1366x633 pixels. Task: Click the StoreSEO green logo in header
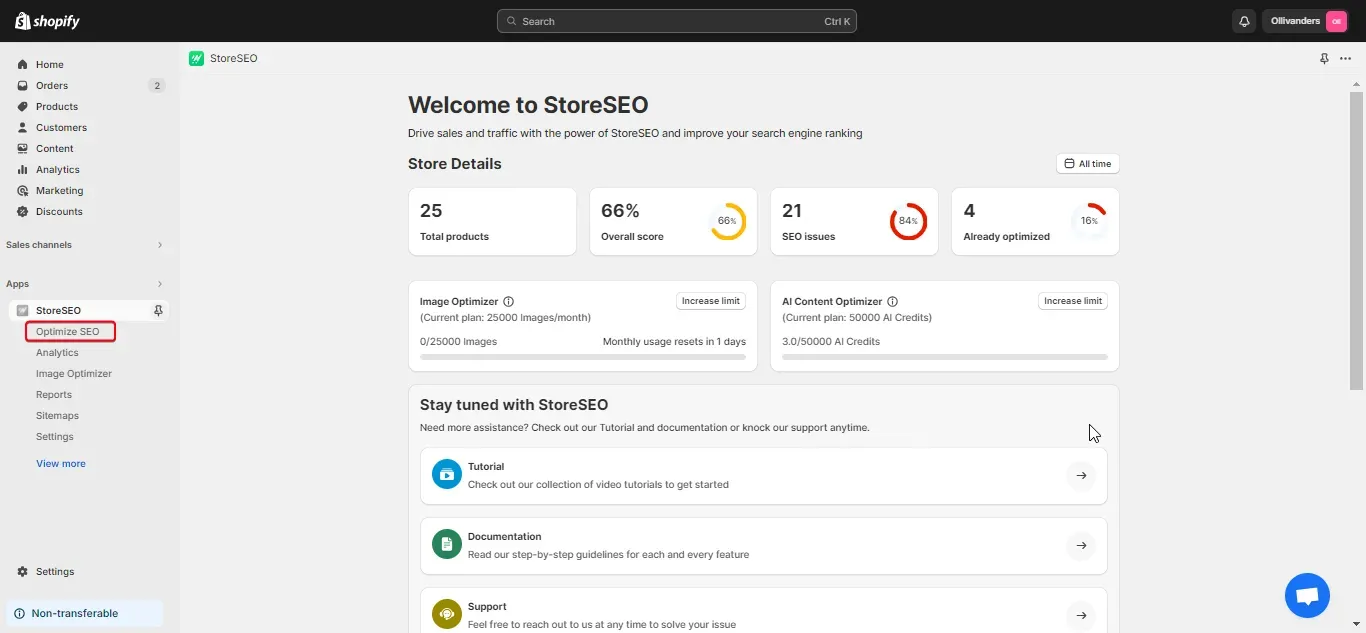pos(196,58)
